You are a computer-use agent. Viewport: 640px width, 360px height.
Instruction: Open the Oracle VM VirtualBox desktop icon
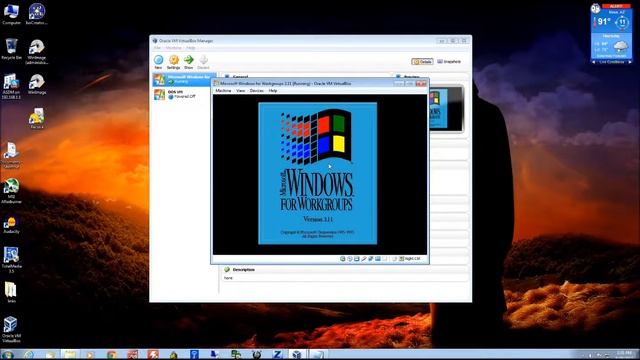click(x=11, y=330)
